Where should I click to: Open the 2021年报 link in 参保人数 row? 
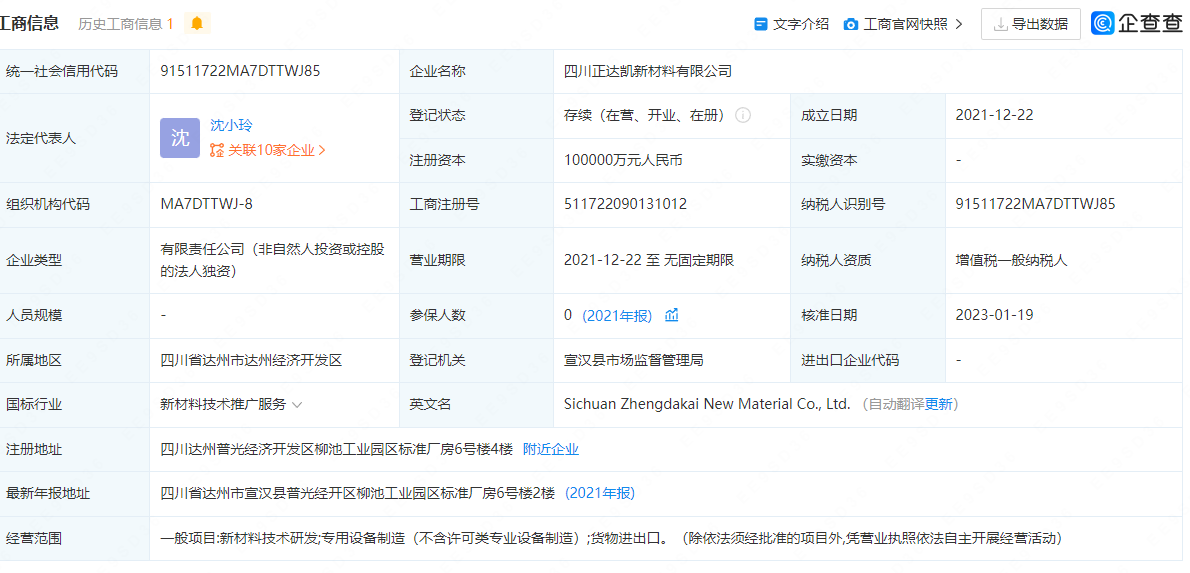coord(617,316)
